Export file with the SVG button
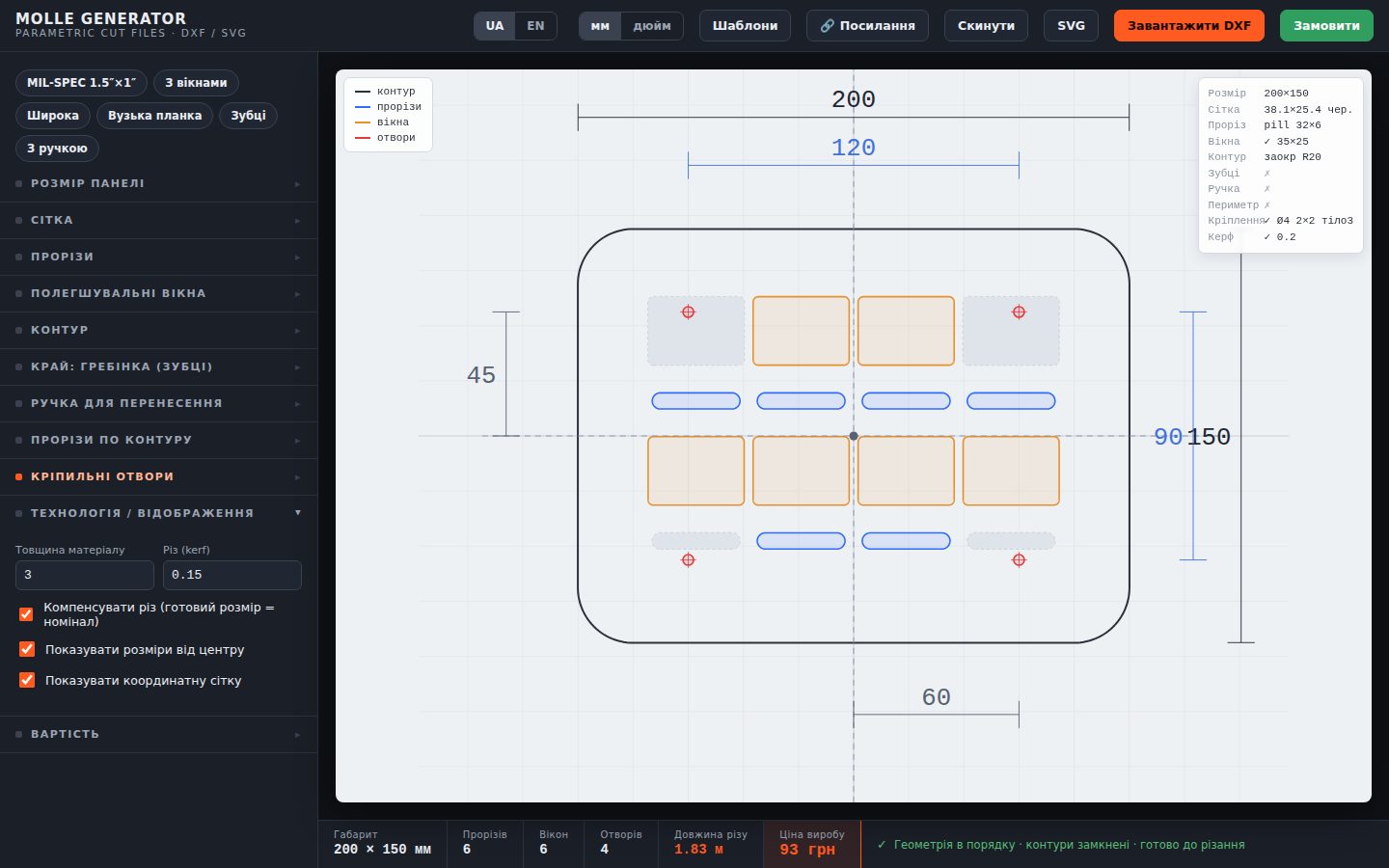Image resolution: width=1389 pixels, height=868 pixels. point(1071,26)
